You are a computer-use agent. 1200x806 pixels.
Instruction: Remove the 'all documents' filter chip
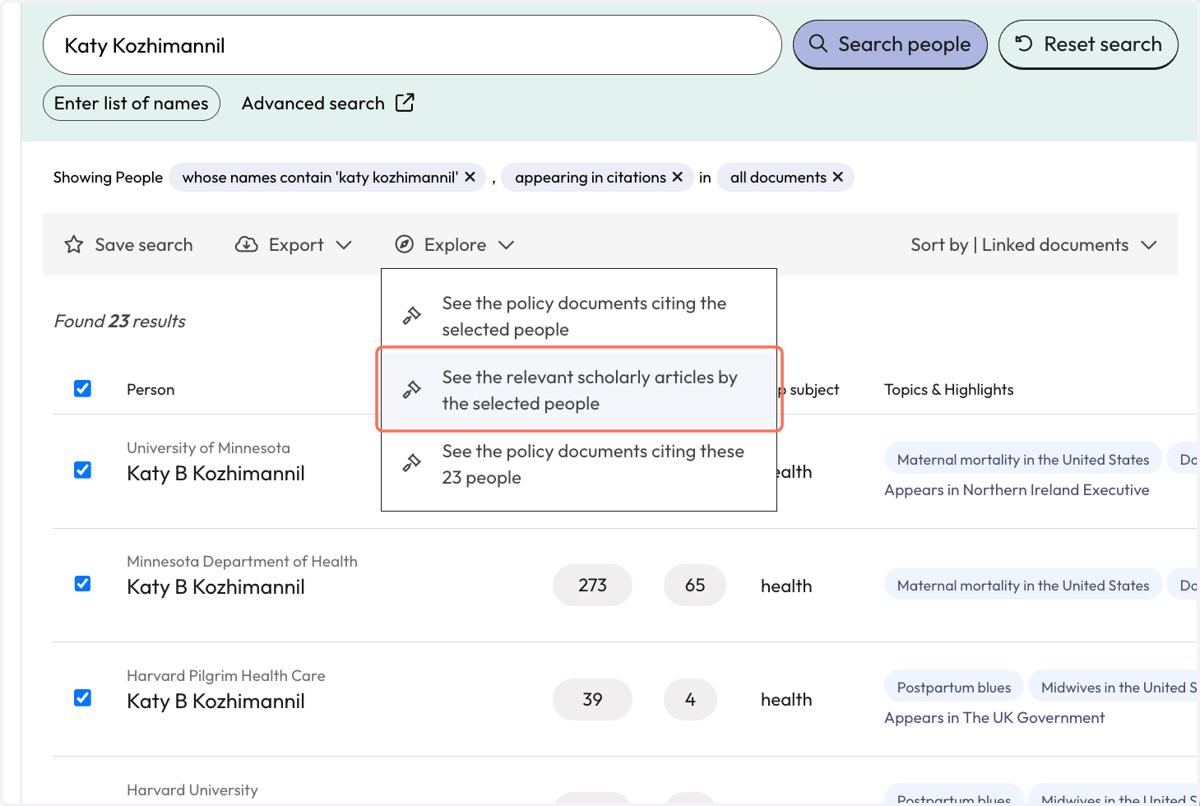[x=838, y=177]
